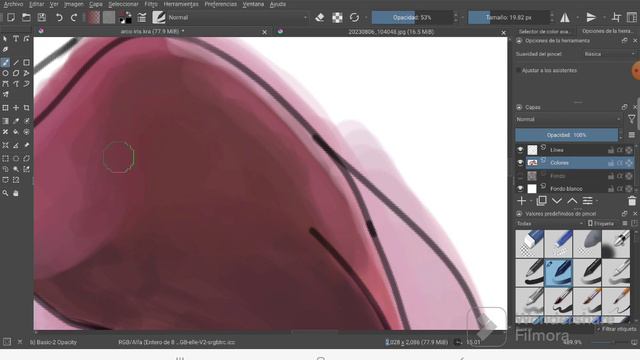Screen dimensions: 640x360
Task: Adjust the brush Tamaño slider
Action: point(509,18)
